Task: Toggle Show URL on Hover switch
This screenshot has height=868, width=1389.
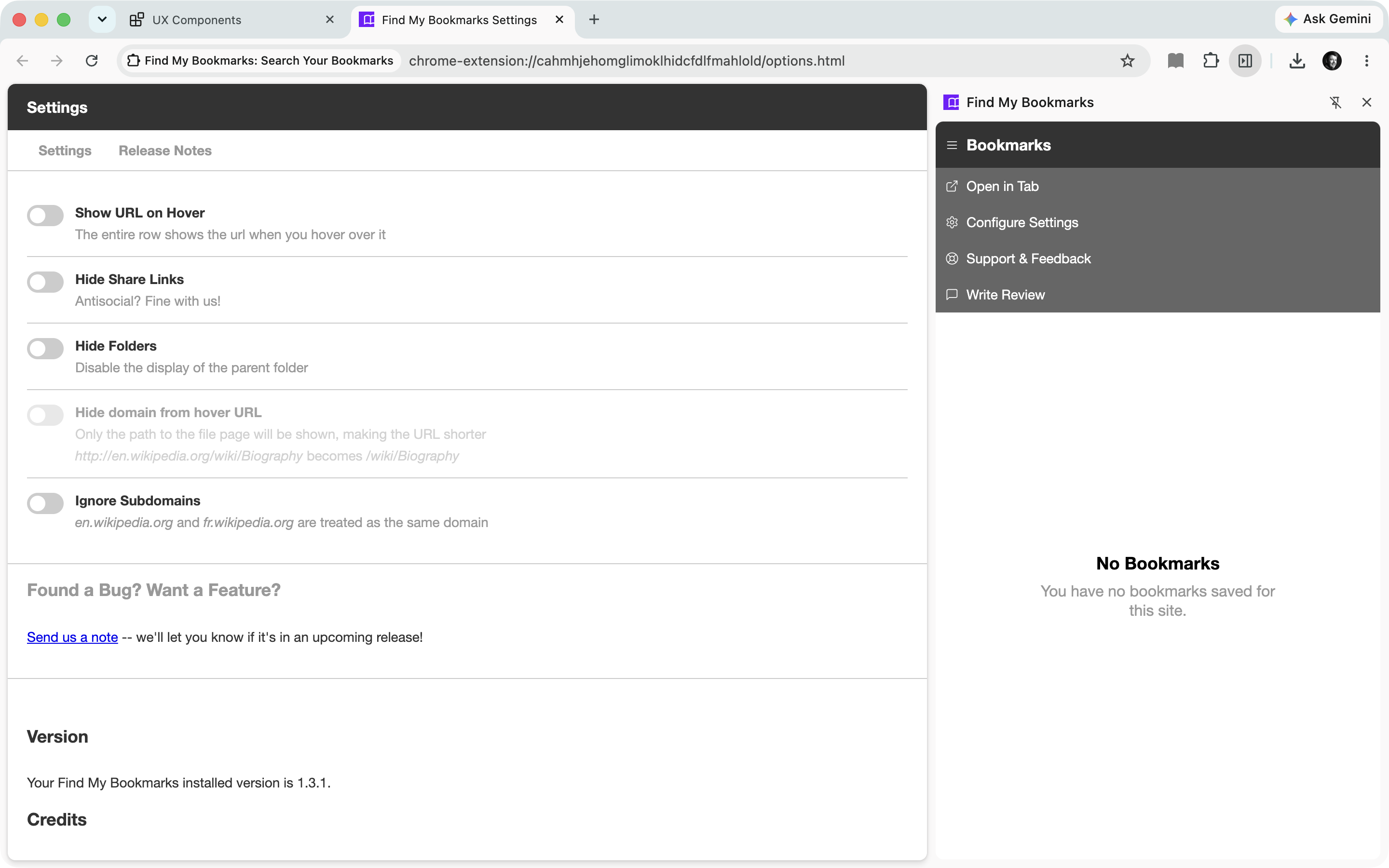Action: [45, 216]
